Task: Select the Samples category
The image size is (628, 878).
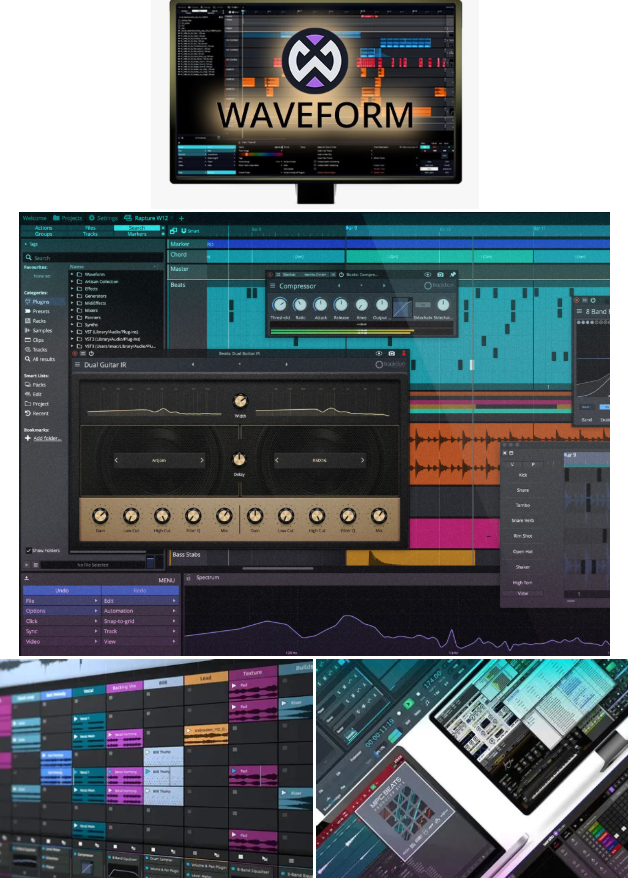Action: coord(38,330)
